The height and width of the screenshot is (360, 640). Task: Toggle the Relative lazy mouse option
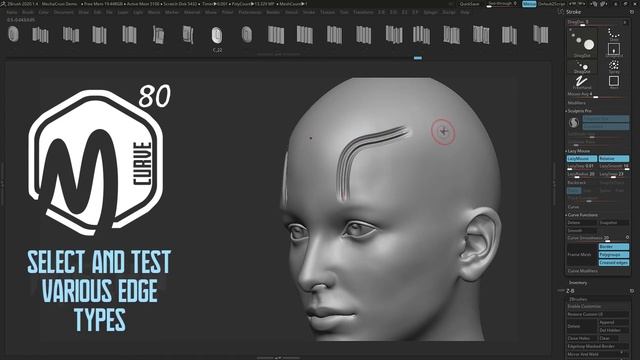(614, 158)
